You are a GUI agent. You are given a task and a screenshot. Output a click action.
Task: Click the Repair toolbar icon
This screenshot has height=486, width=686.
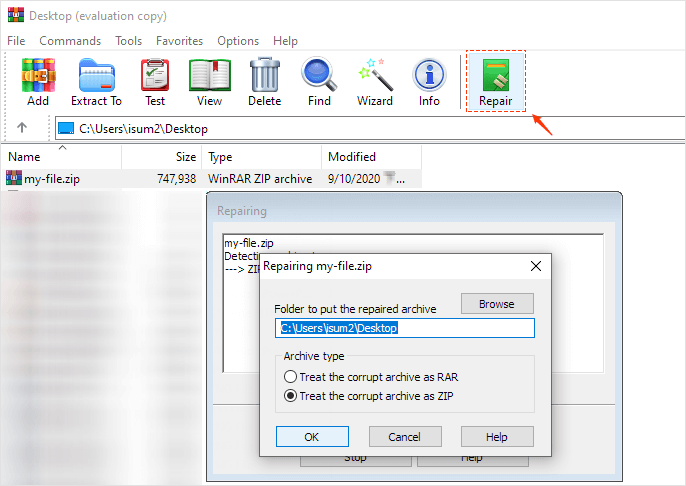(496, 76)
